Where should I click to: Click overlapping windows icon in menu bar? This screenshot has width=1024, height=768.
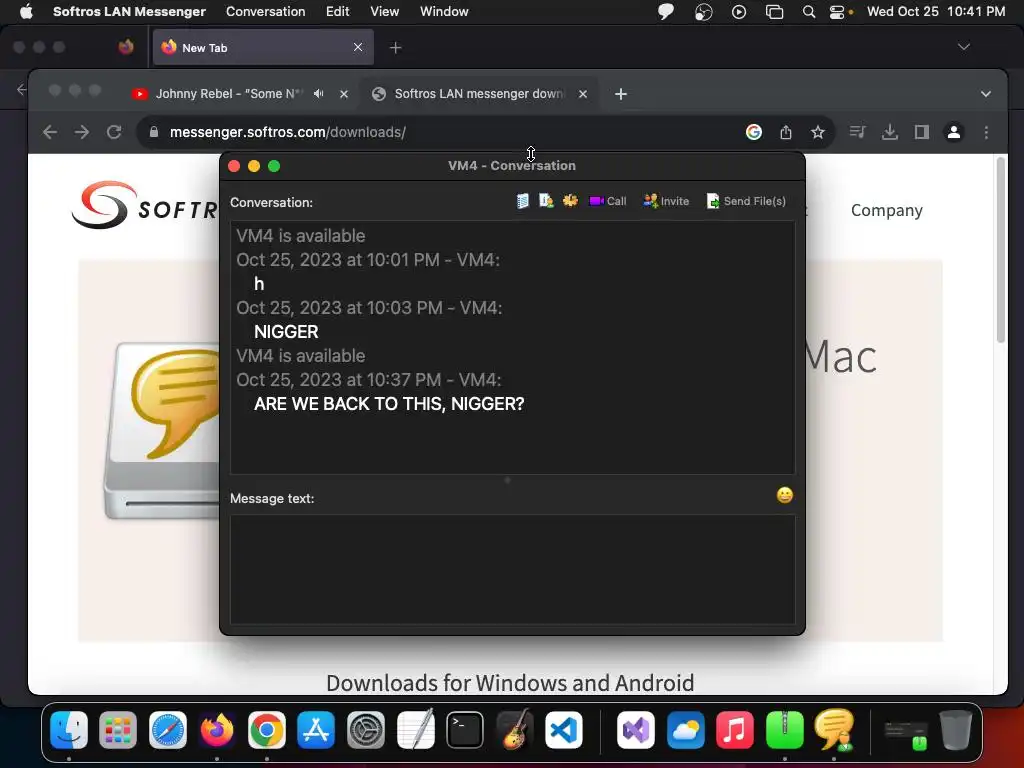tap(775, 12)
